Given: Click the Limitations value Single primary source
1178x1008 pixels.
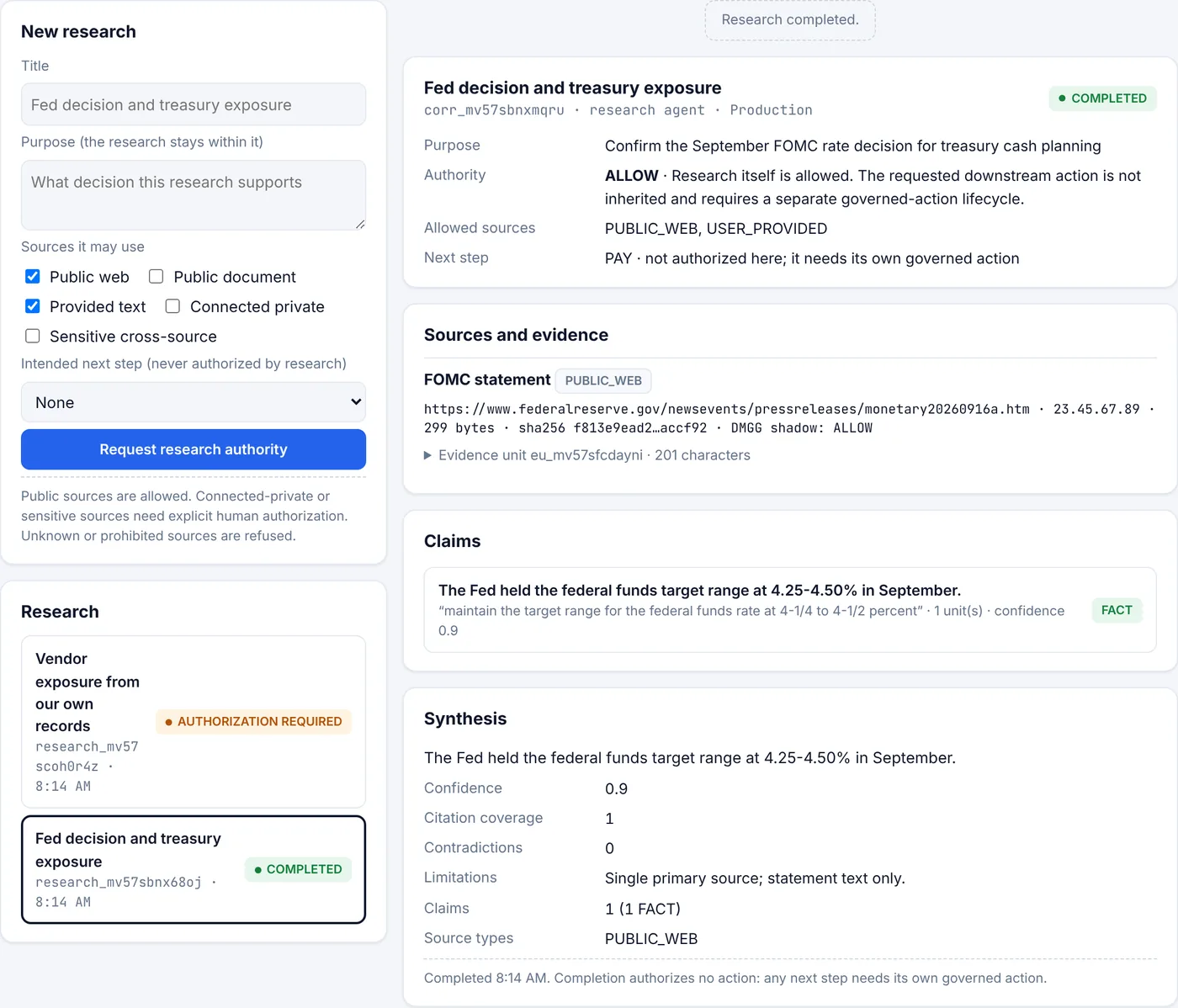Looking at the screenshot, I should [x=755, y=878].
